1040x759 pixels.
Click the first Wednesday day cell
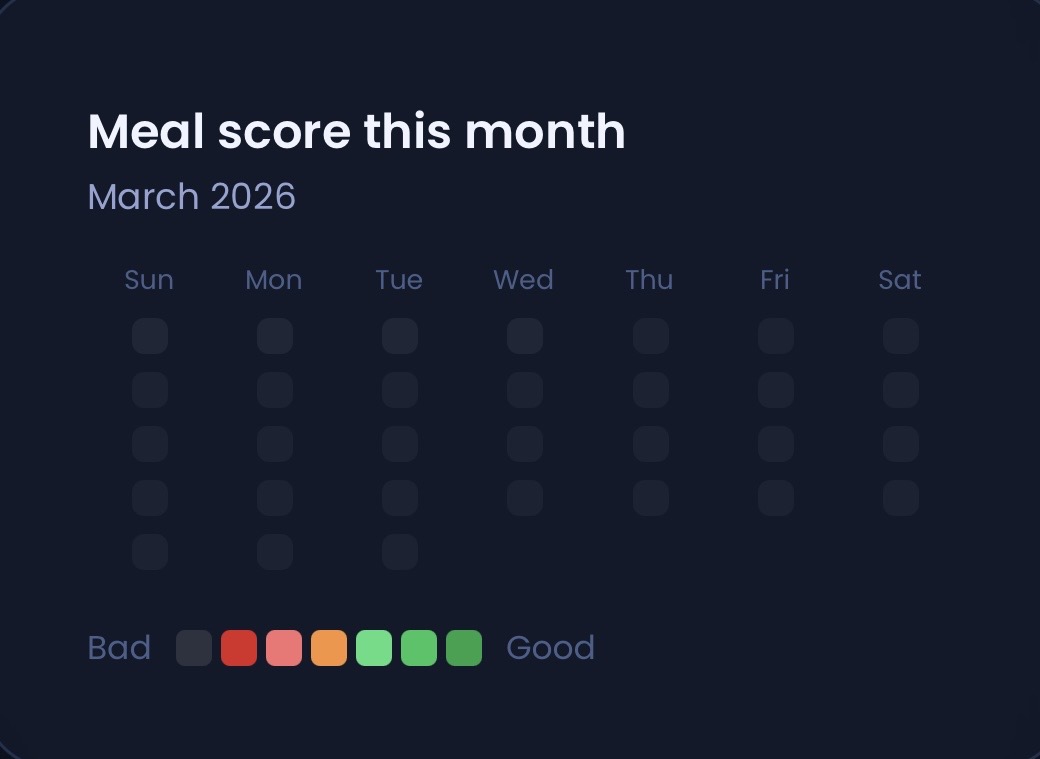525,336
